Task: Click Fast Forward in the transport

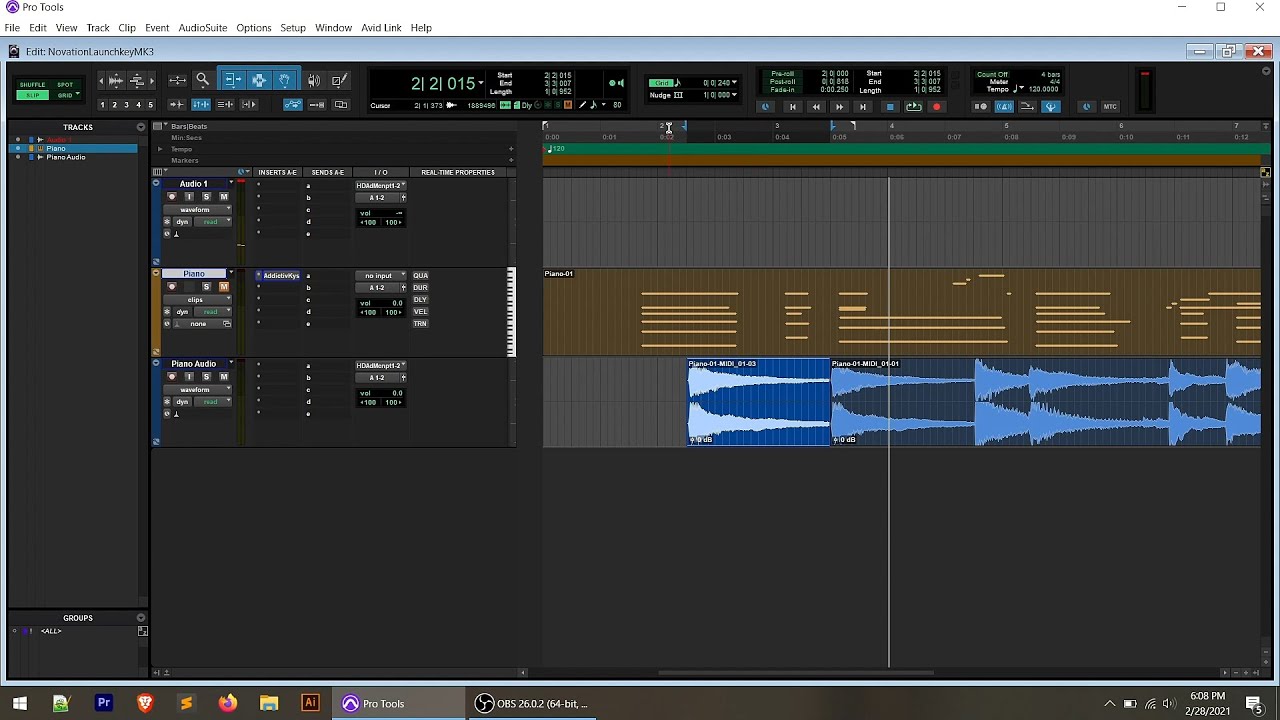Action: pyautogui.click(x=840, y=107)
